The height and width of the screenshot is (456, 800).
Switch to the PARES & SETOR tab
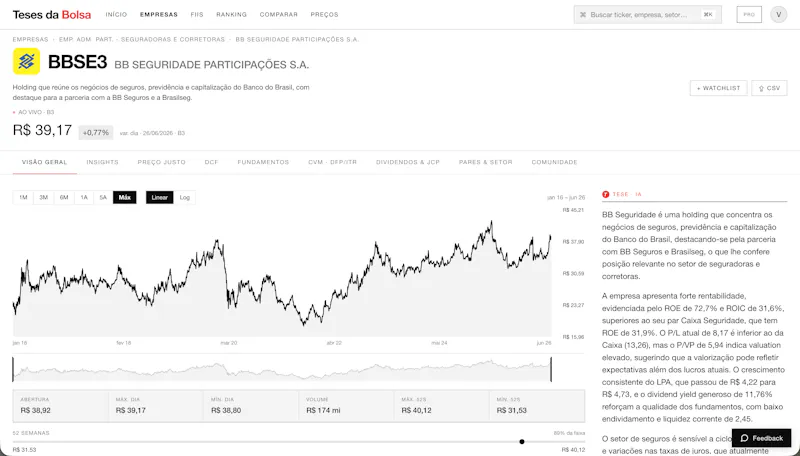(485, 162)
